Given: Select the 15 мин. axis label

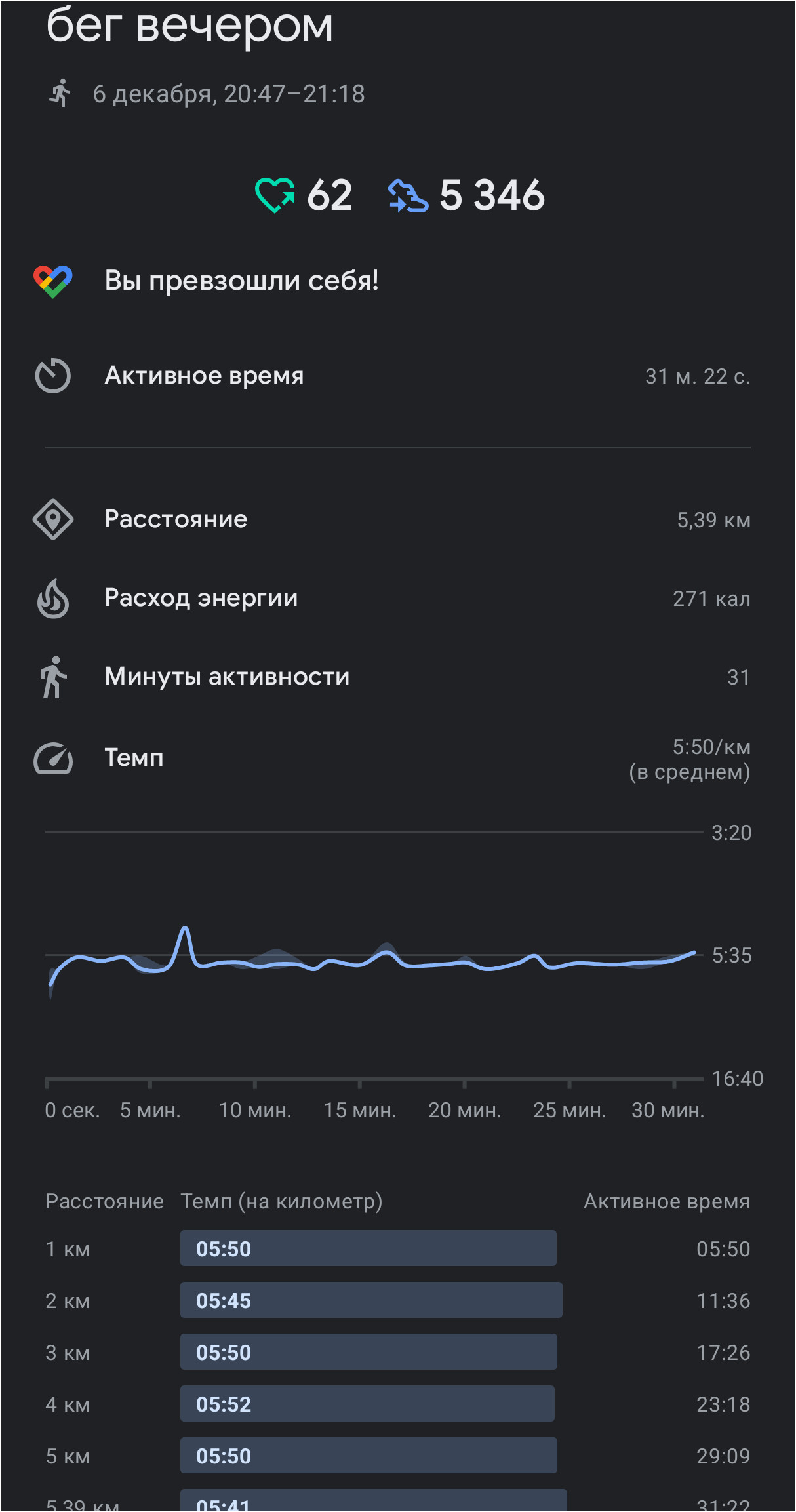Looking at the screenshot, I should 359,1110.
